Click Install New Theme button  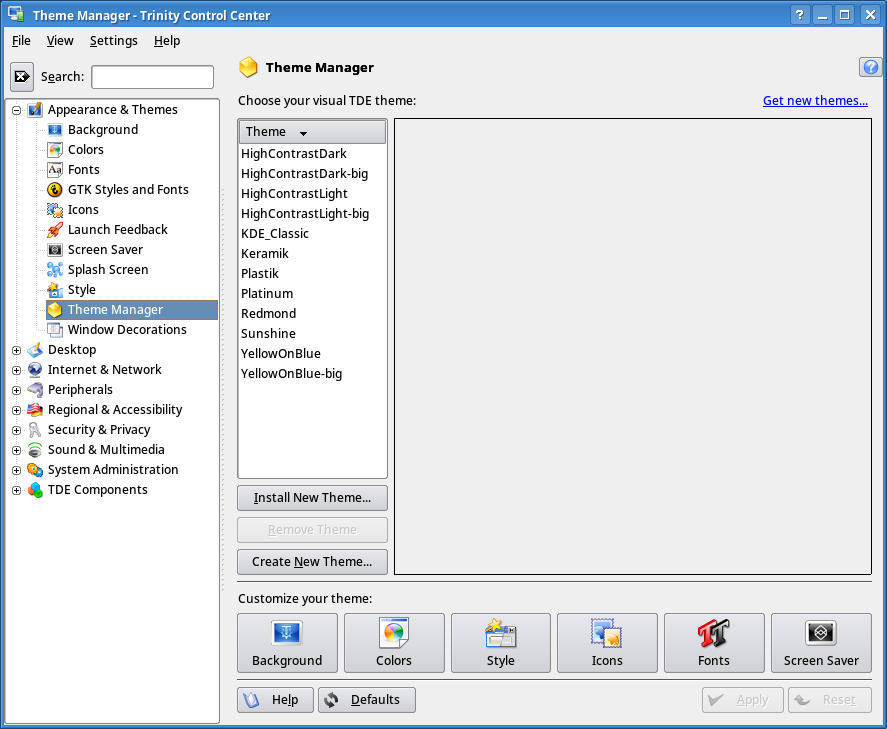[312, 498]
